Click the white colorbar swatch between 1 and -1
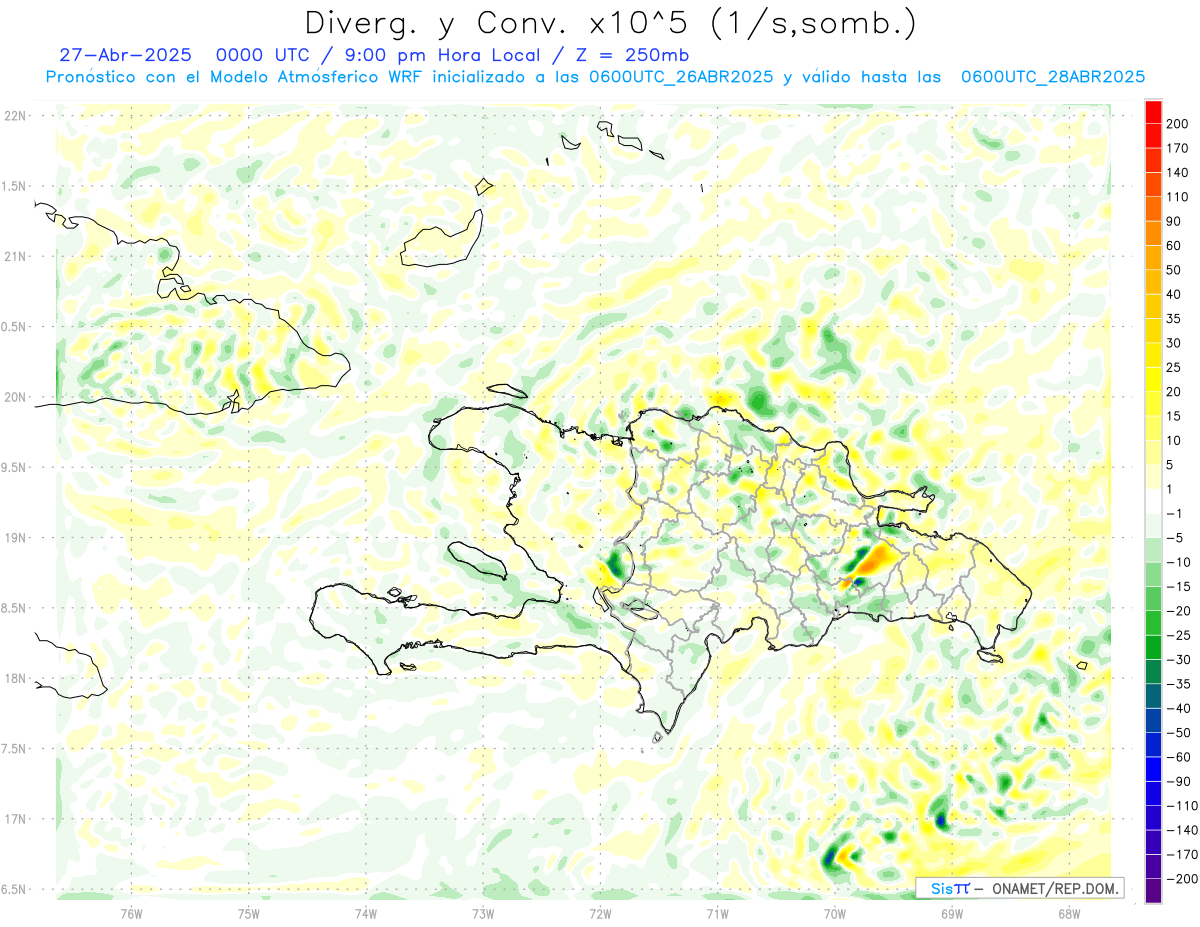This screenshot has width=1200, height=927. coord(1153,501)
